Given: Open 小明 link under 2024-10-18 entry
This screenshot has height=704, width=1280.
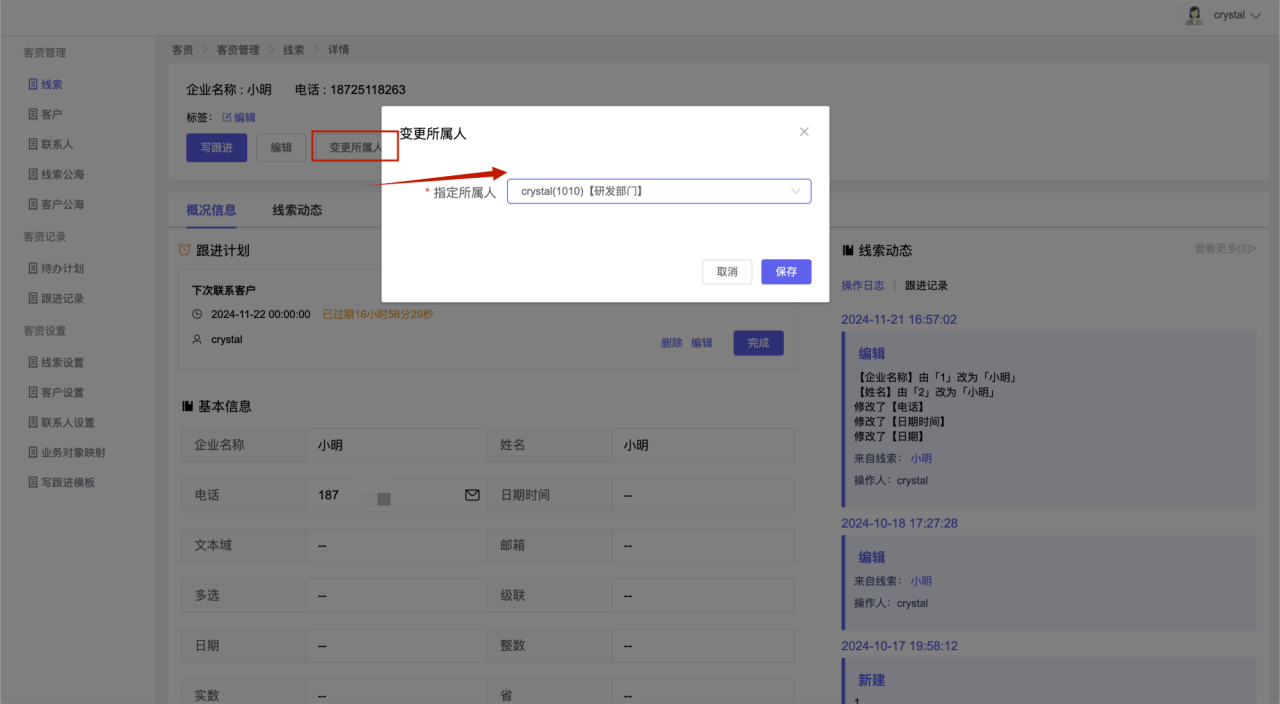Looking at the screenshot, I should (921, 580).
